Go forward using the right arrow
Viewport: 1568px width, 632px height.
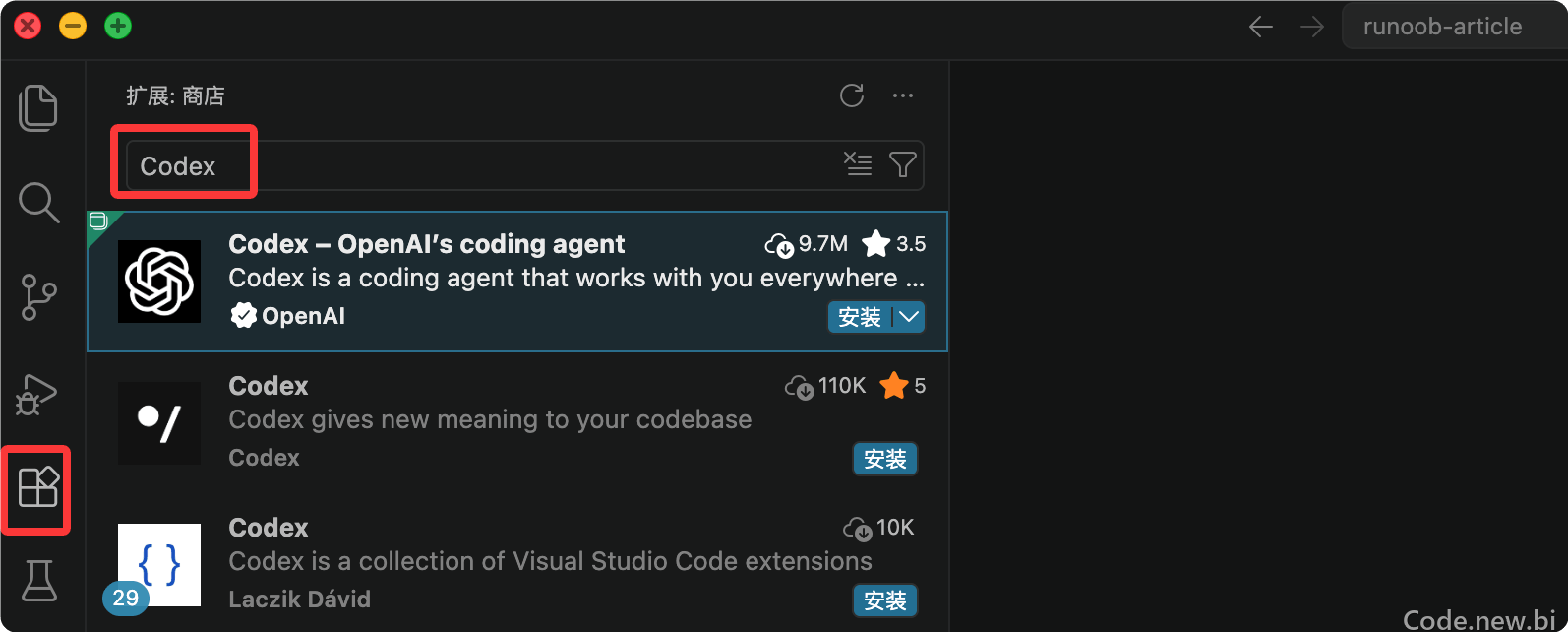[1312, 27]
